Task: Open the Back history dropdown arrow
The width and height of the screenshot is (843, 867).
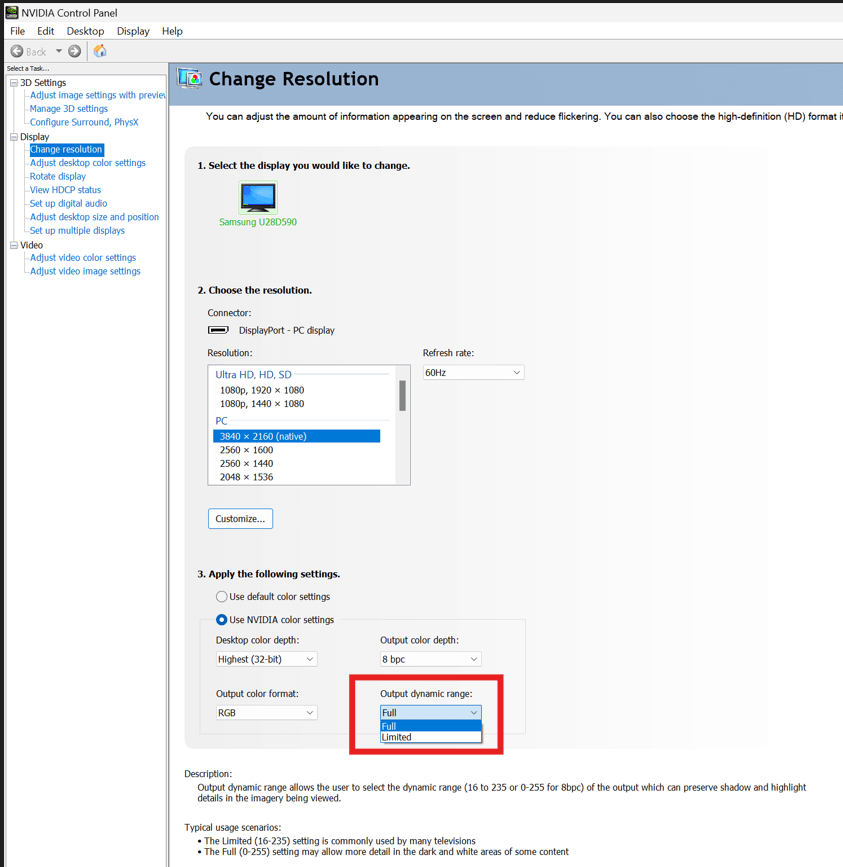Action: click(x=58, y=51)
